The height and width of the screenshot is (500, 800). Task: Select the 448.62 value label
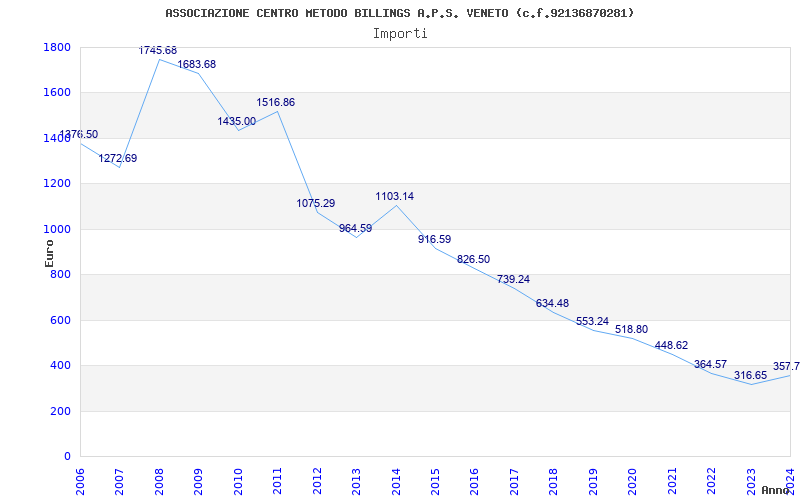671,345
